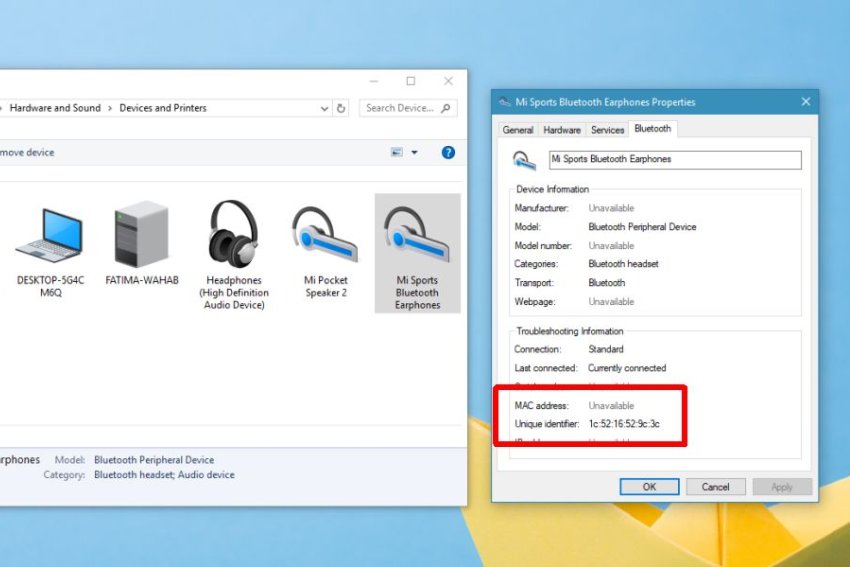
Task: Select the Mi Sports Bluetooth Earphones device
Action: pos(417,253)
